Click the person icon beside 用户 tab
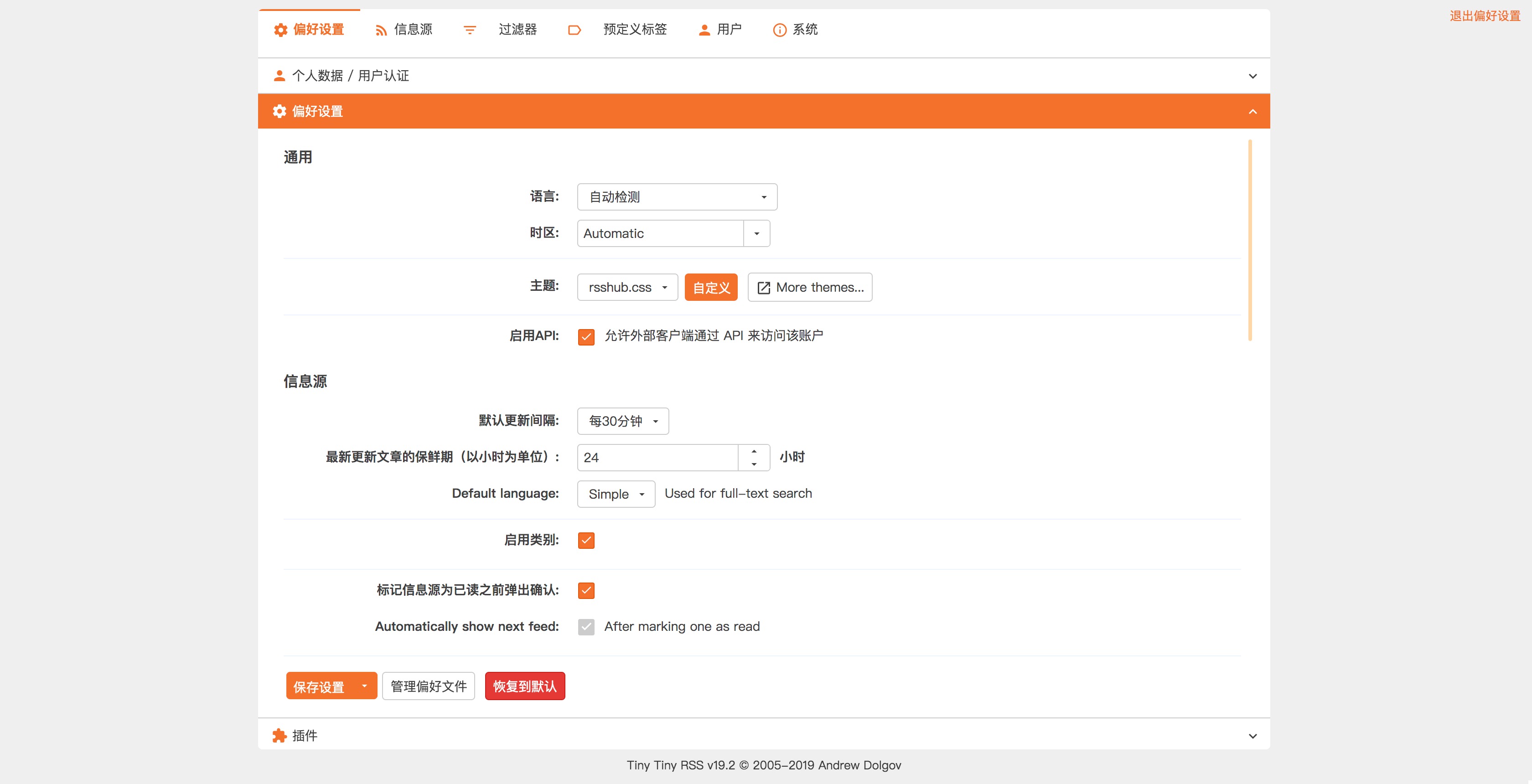 point(704,31)
